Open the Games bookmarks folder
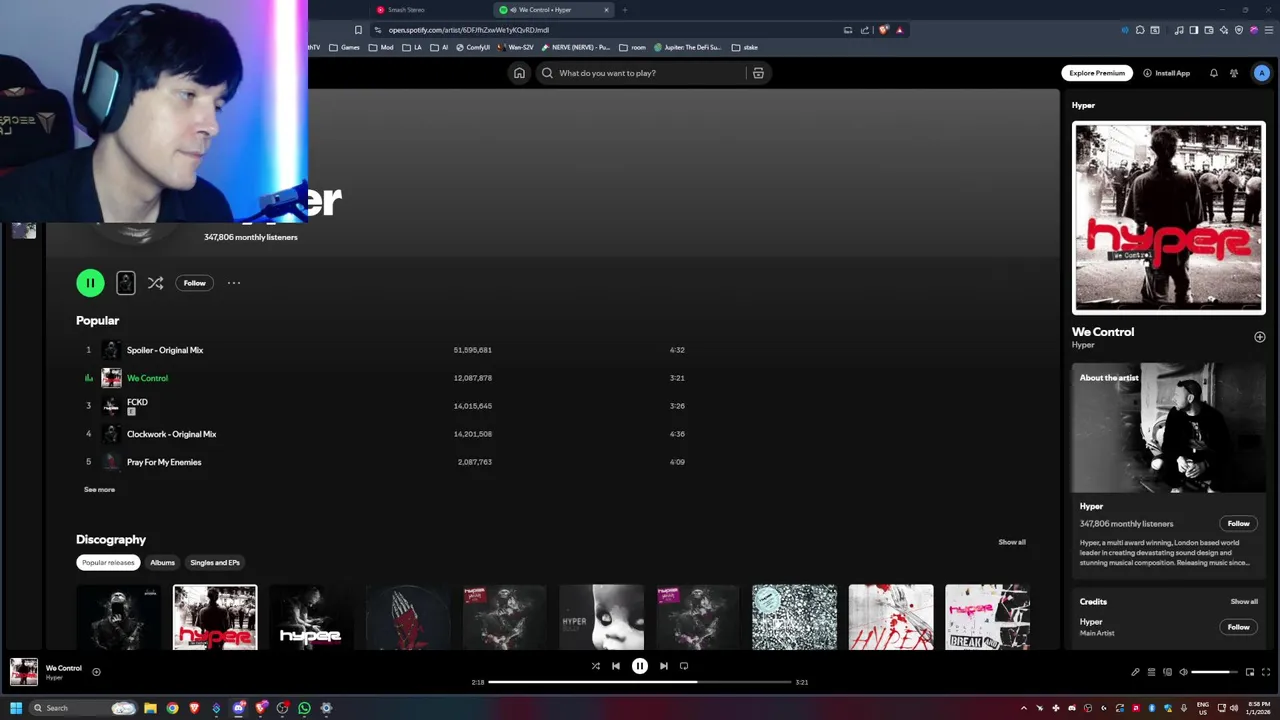 pyautogui.click(x=344, y=47)
